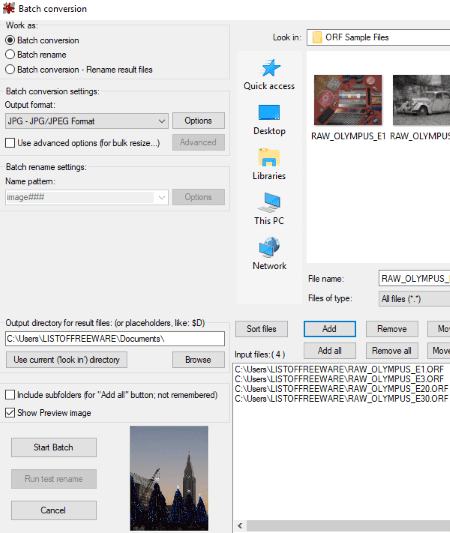Cancel the batch conversion dialog
The image size is (450, 533).
pyautogui.click(x=54, y=510)
